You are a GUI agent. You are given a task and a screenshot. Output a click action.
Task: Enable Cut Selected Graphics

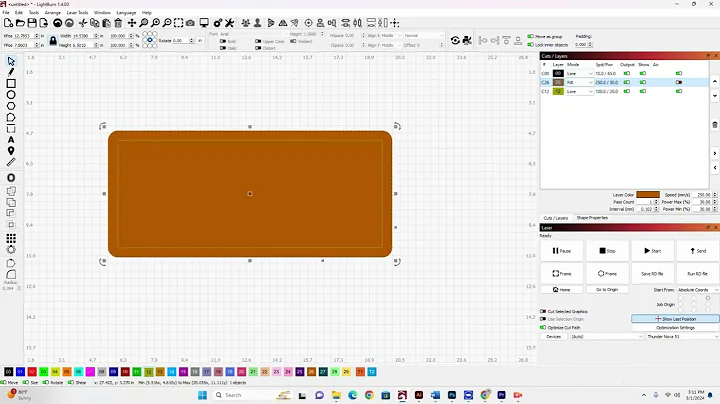pyautogui.click(x=543, y=311)
